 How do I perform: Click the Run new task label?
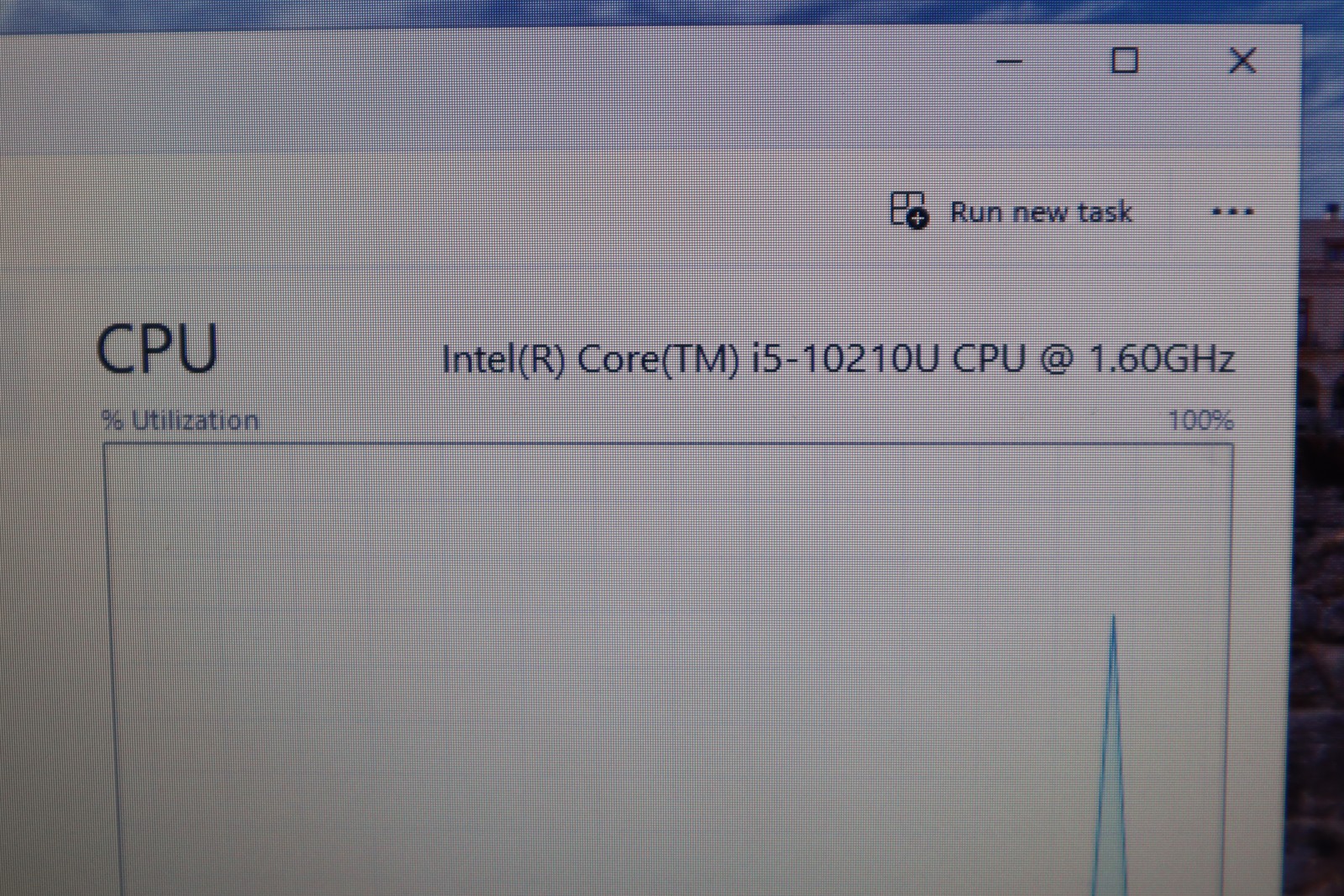point(1041,212)
